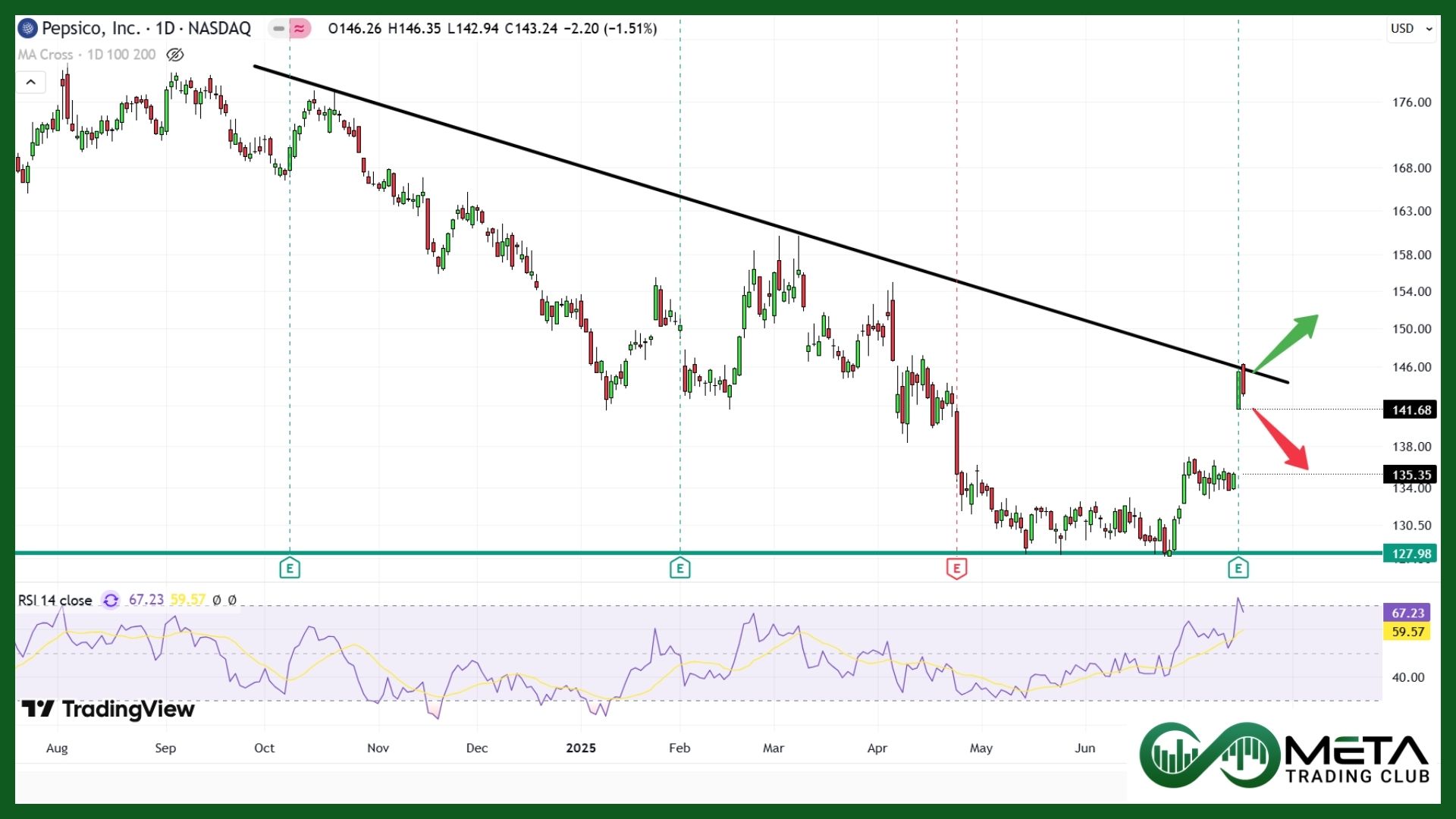Screen dimensions: 1456x819
Task: Click the 141.68 price label
Action: pyautogui.click(x=1410, y=410)
